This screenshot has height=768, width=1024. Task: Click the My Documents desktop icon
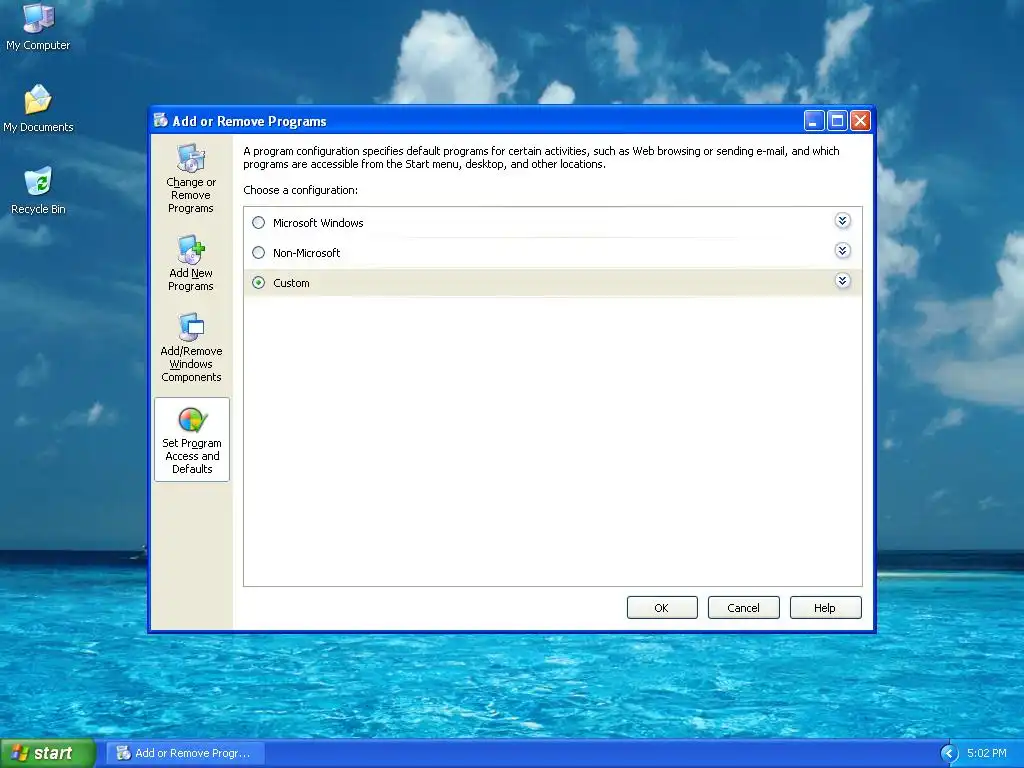coord(38,108)
